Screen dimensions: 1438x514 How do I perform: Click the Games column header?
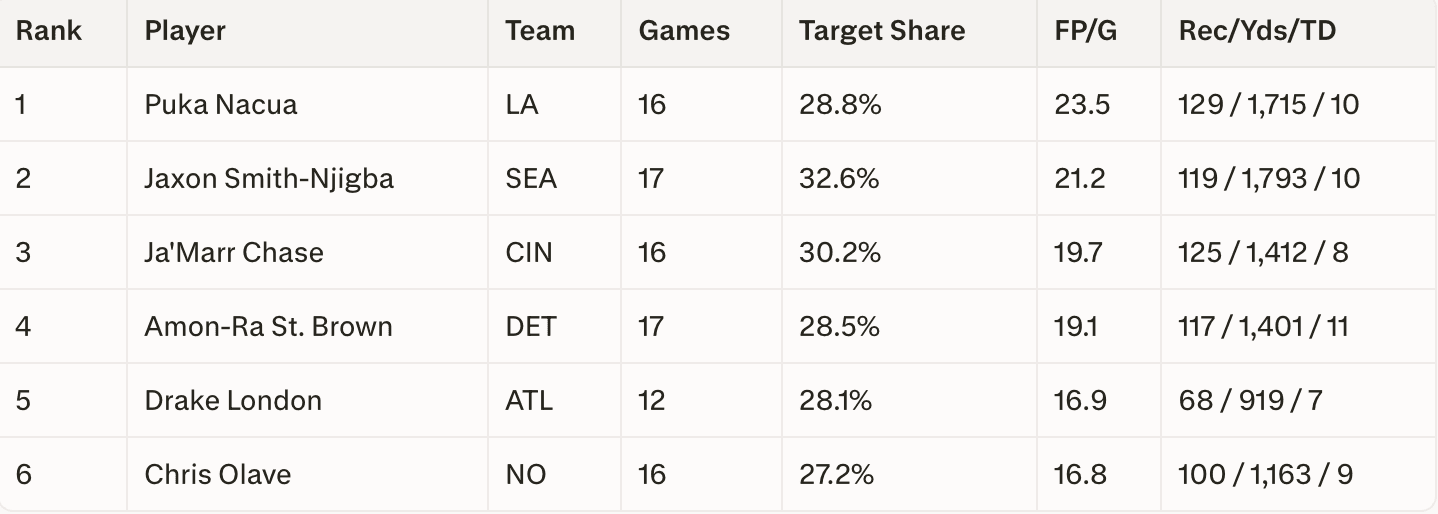tap(684, 31)
